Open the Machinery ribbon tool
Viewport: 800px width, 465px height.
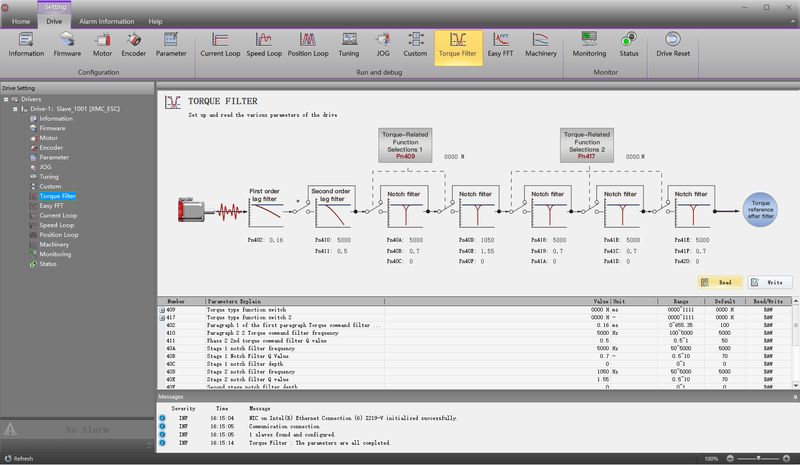coord(541,45)
